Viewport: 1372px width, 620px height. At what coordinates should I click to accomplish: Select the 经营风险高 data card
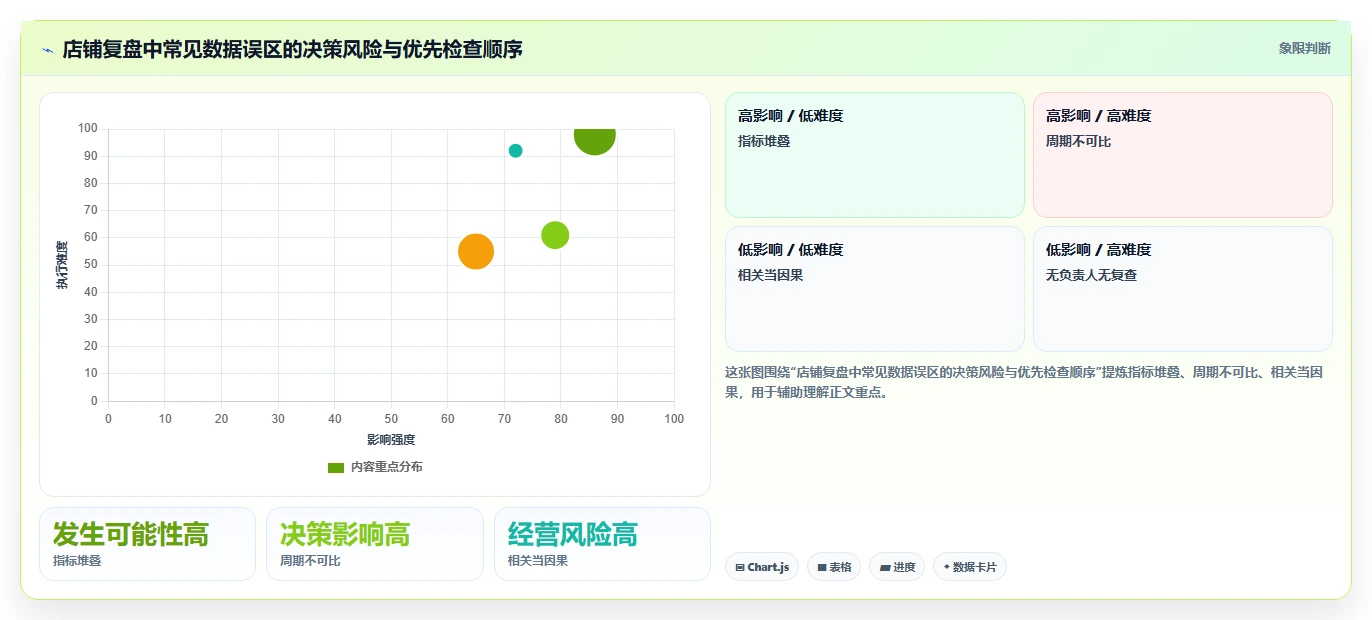602,544
